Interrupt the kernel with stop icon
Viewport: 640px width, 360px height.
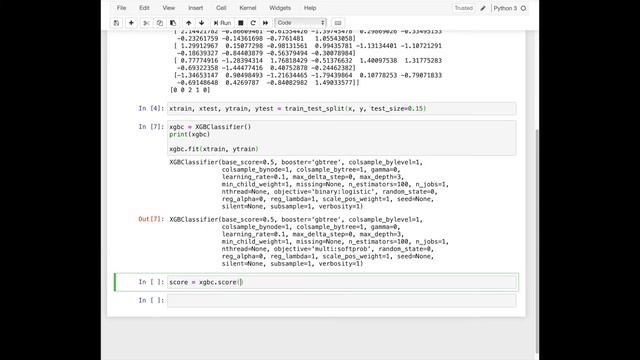tap(241, 23)
